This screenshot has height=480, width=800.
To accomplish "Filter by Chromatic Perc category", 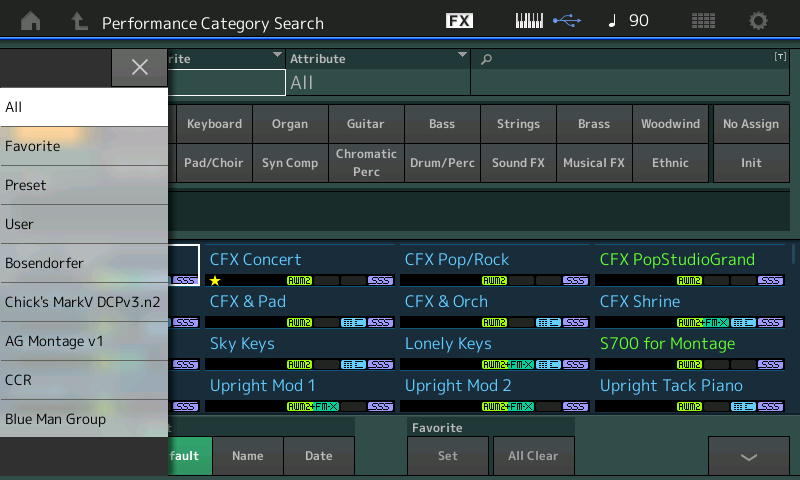I will pos(366,163).
